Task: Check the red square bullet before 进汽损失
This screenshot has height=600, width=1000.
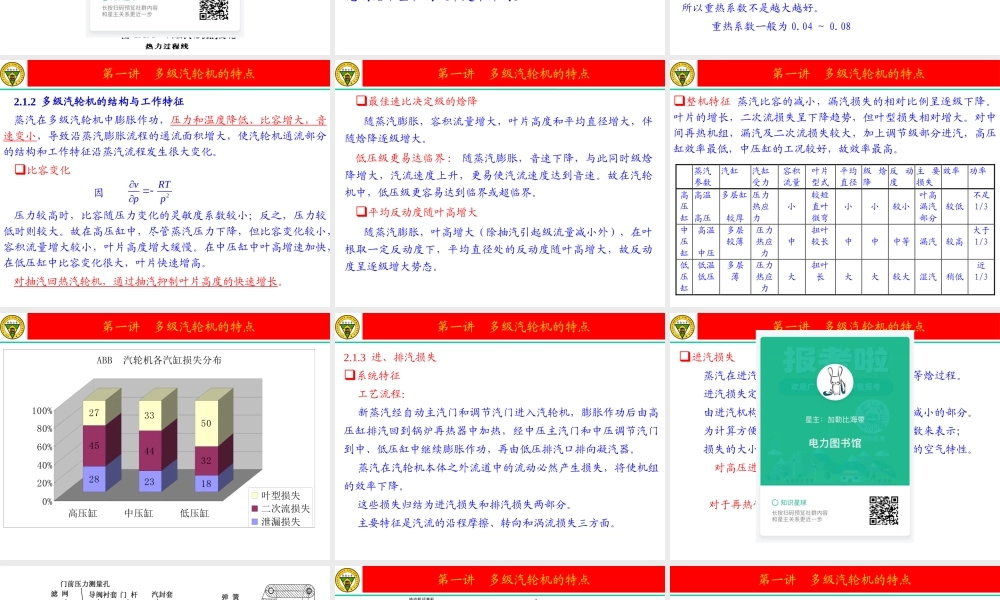Action: pos(684,355)
